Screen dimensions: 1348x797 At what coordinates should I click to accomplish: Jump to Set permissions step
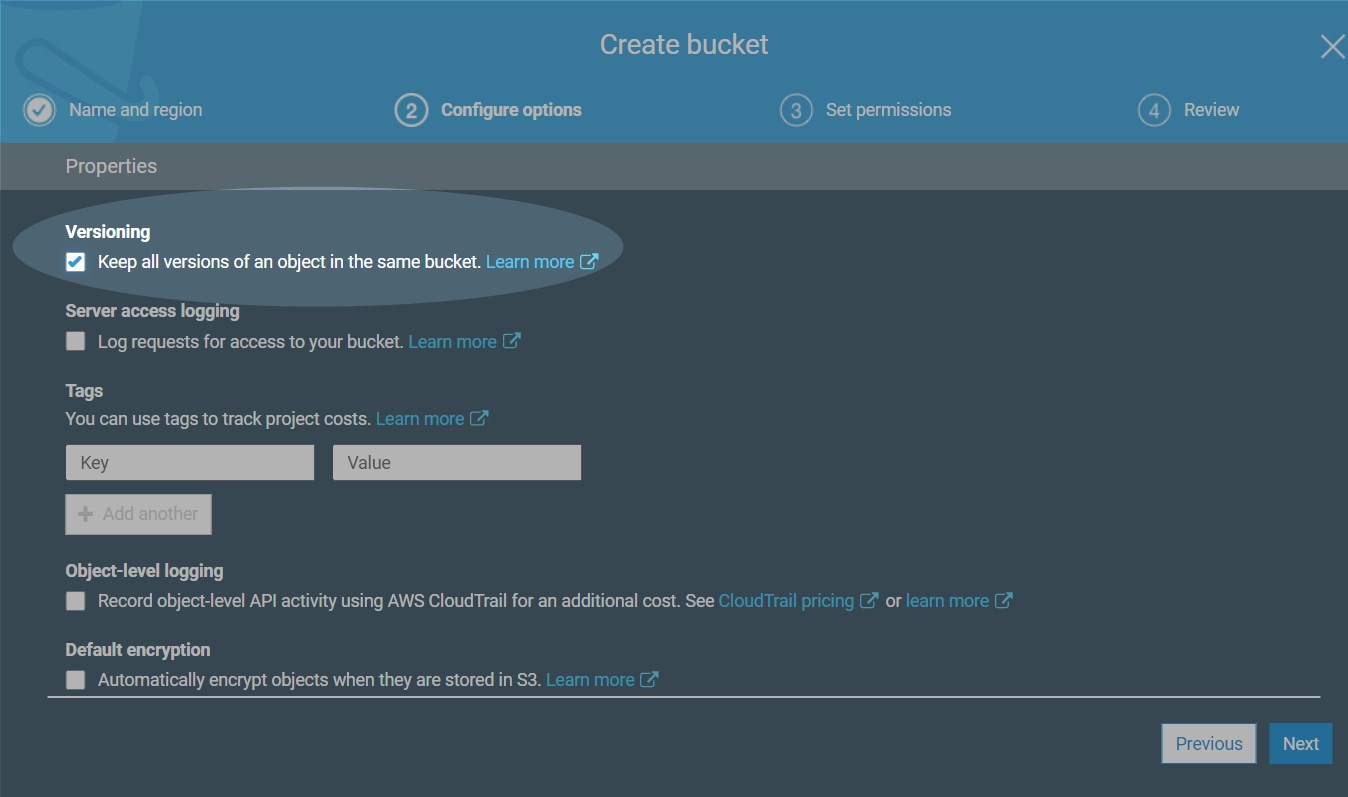click(x=888, y=110)
